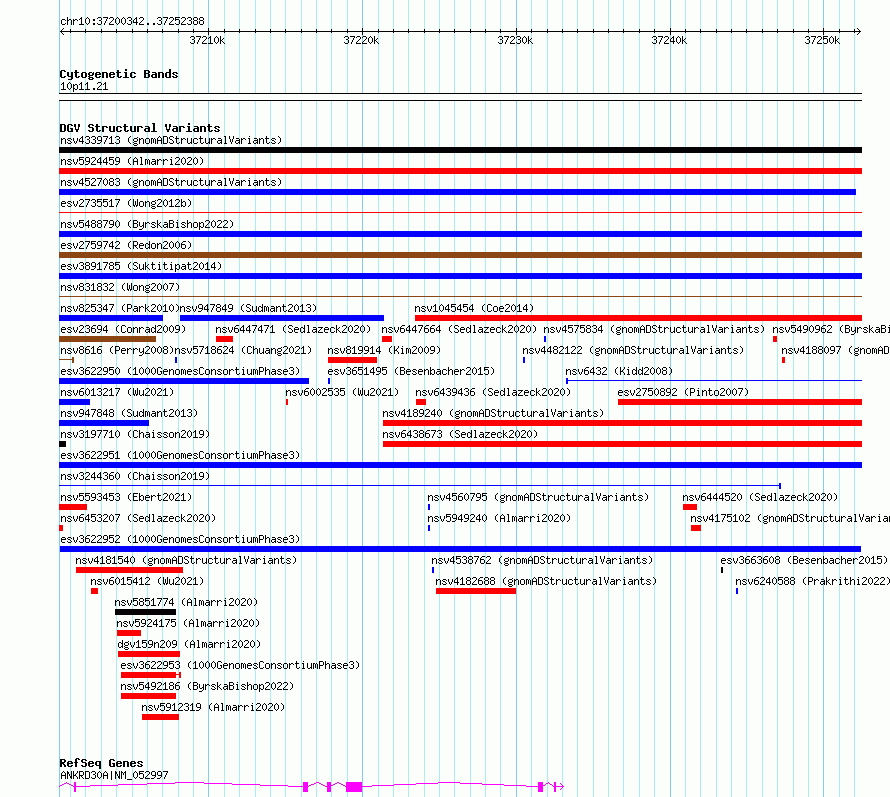Open esv3891785 (Suktitipat2014) variant

[141, 266]
